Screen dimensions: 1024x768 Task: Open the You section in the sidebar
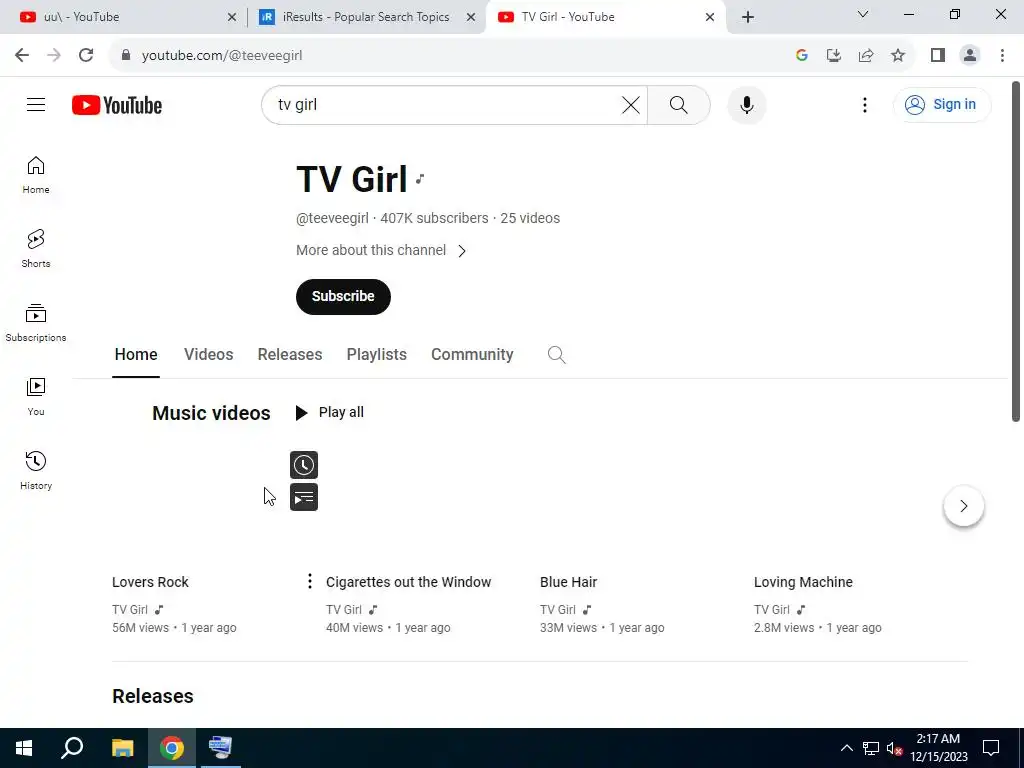36,396
